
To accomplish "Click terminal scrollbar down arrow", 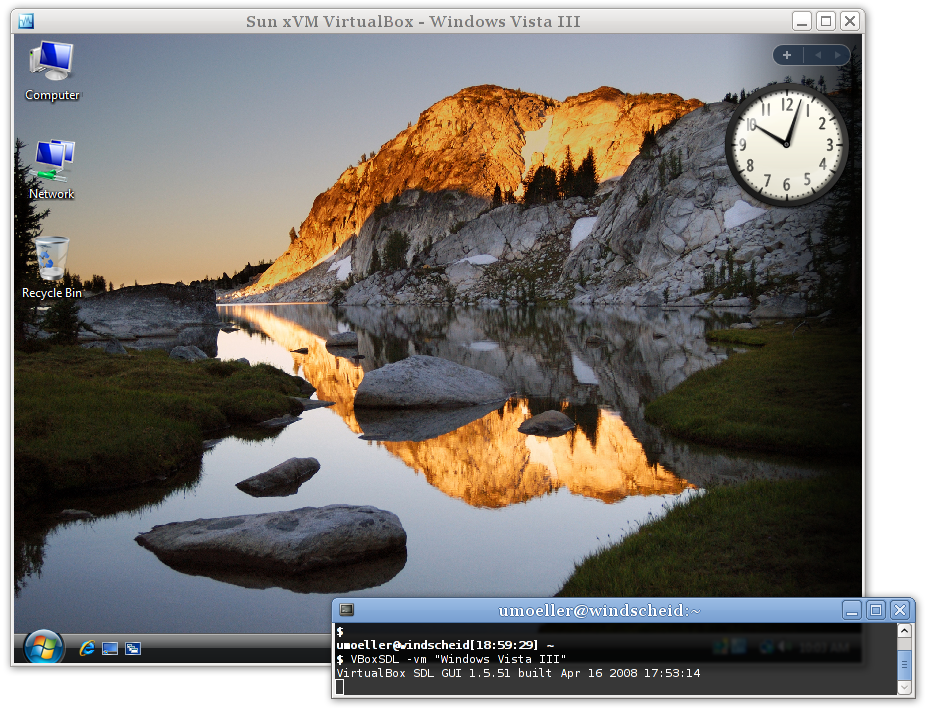I will pos(904,687).
